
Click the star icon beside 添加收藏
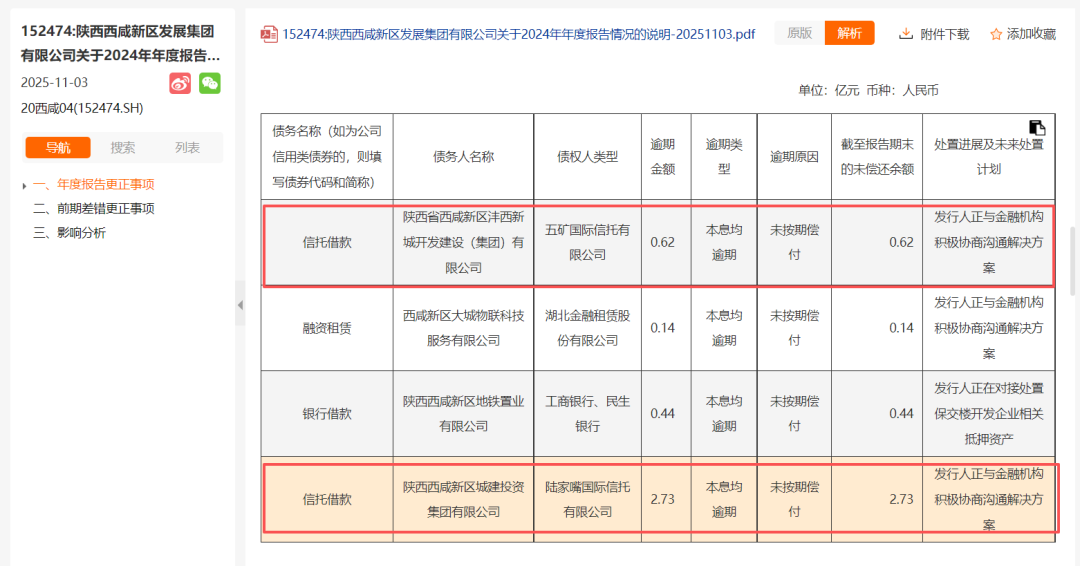[x=996, y=34]
